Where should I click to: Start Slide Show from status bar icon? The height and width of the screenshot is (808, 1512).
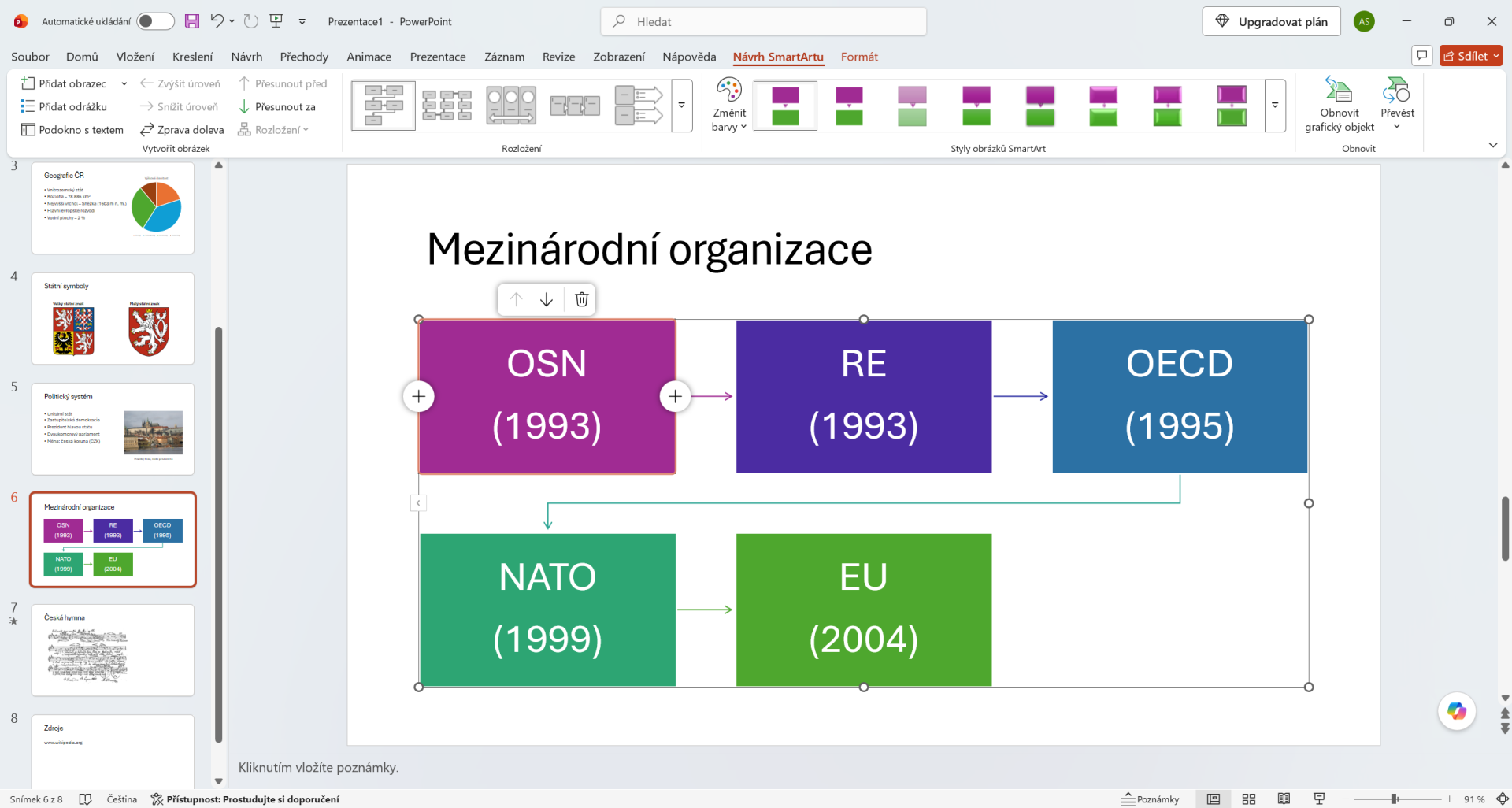1319,799
